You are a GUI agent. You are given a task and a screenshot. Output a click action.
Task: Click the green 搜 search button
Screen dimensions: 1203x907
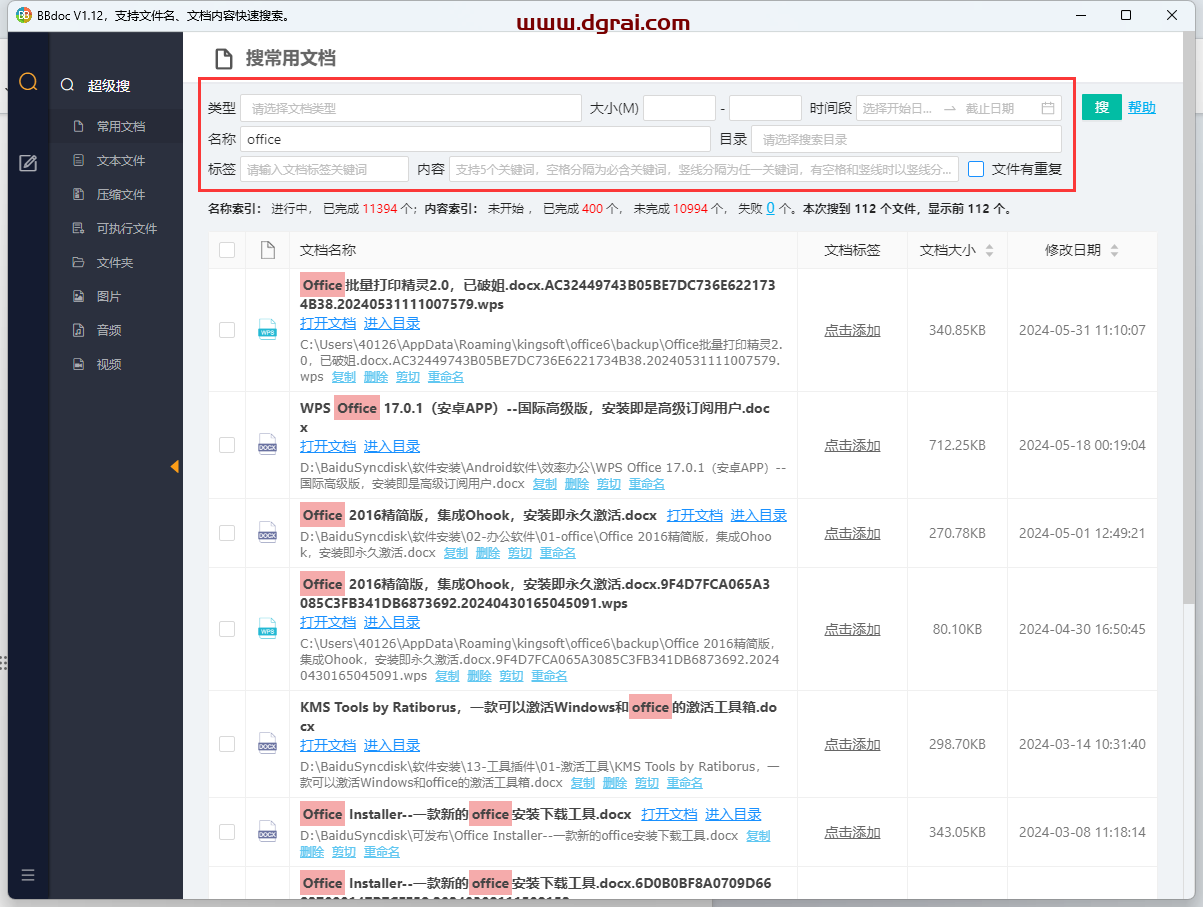click(1101, 107)
